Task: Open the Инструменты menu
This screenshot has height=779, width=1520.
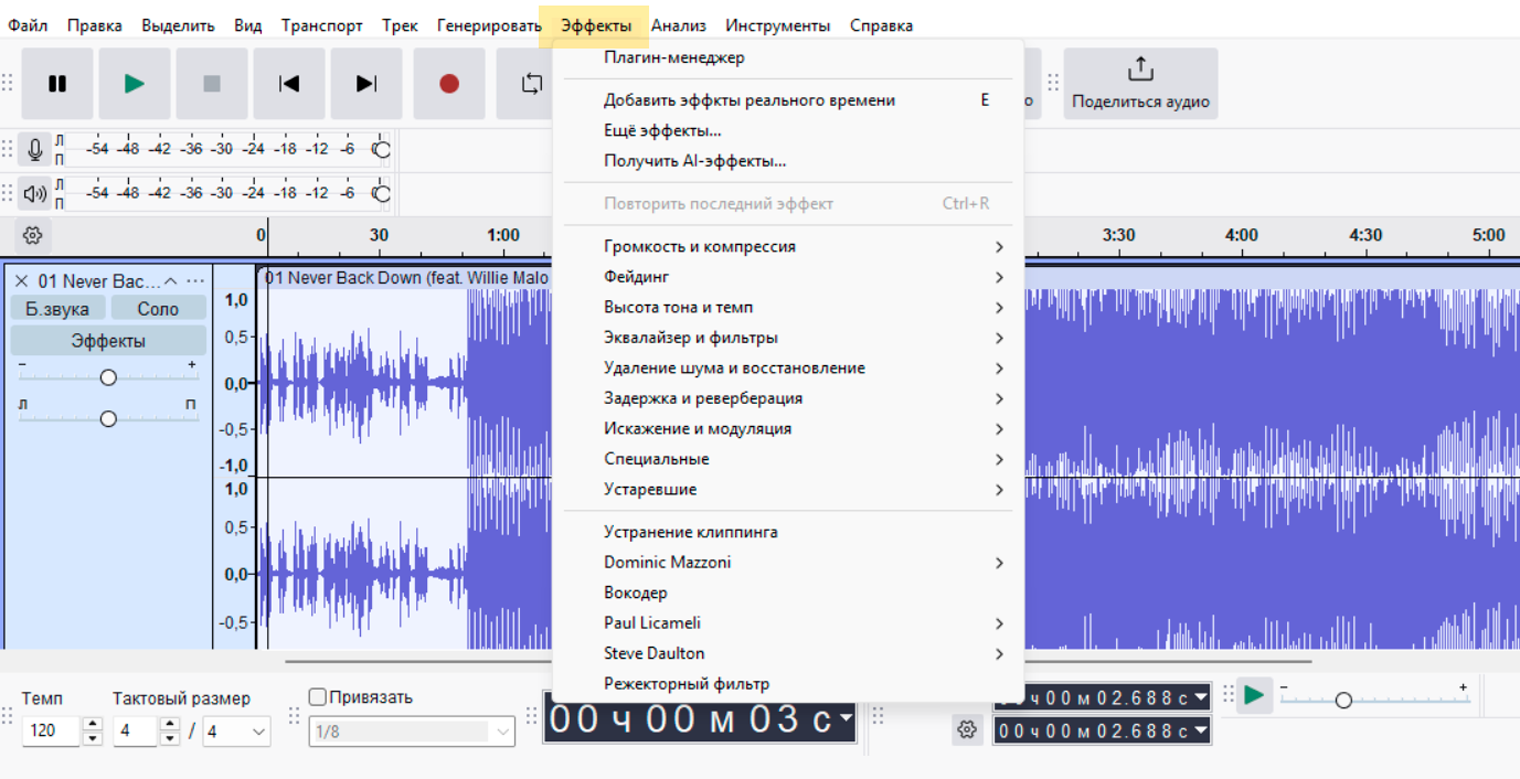Action: click(x=778, y=26)
